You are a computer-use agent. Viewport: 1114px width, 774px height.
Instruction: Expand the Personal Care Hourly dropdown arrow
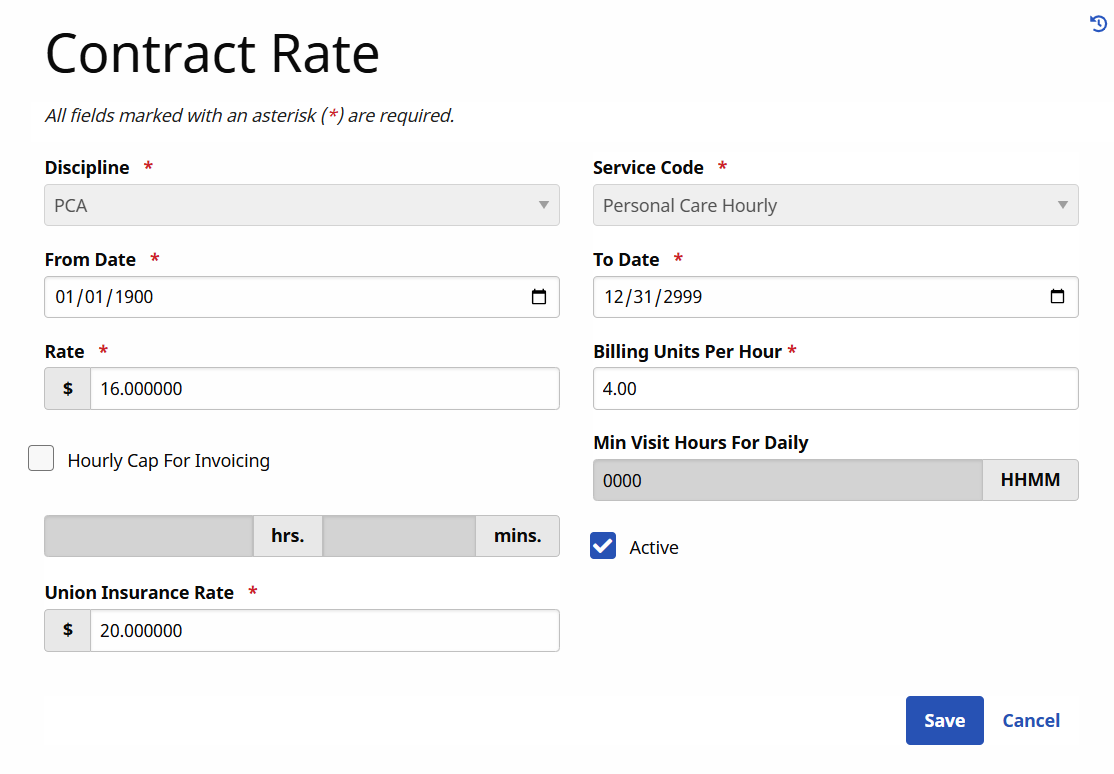coord(1062,205)
